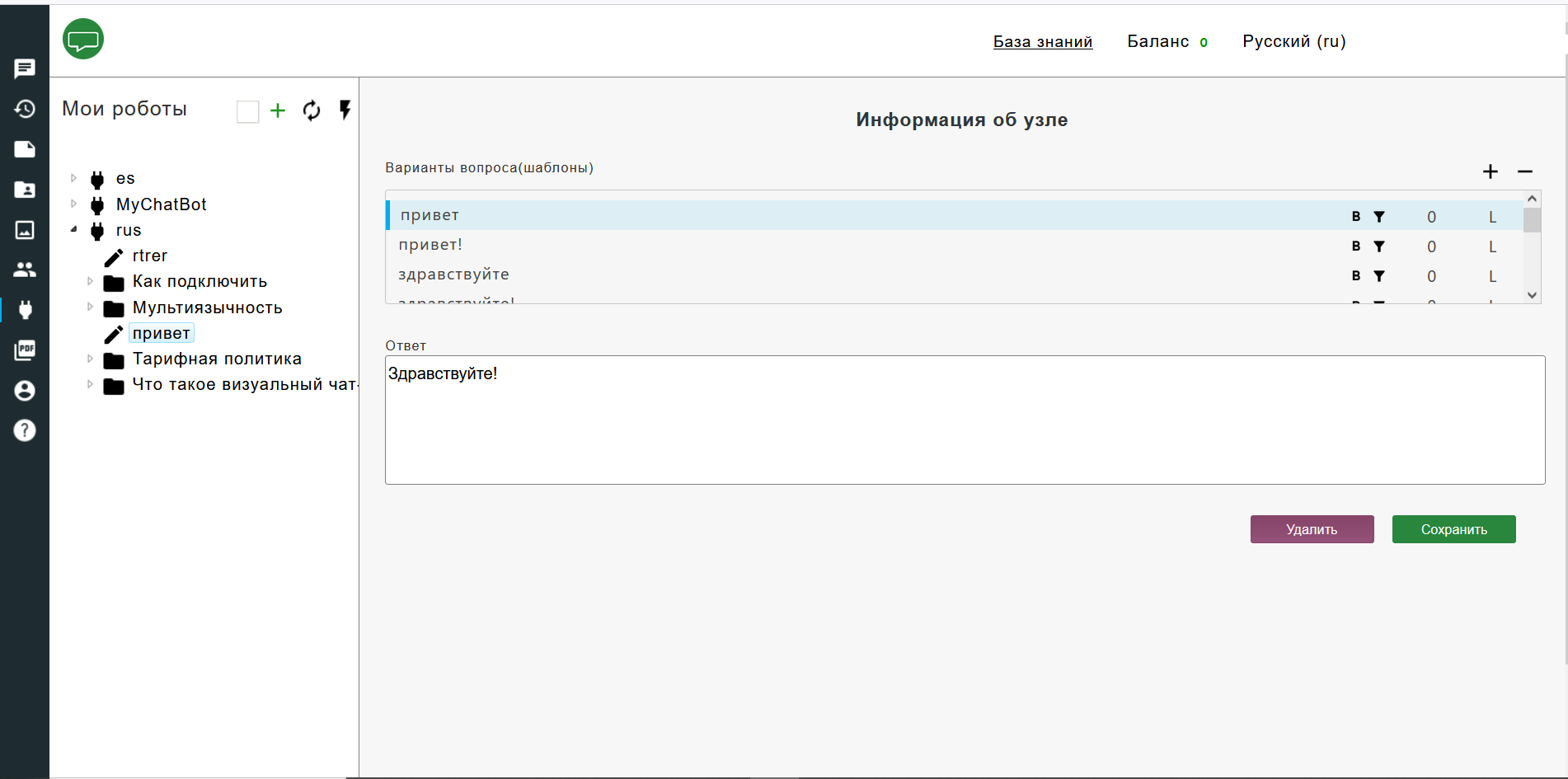
Task: Add a new question template with plus
Action: [1490, 171]
